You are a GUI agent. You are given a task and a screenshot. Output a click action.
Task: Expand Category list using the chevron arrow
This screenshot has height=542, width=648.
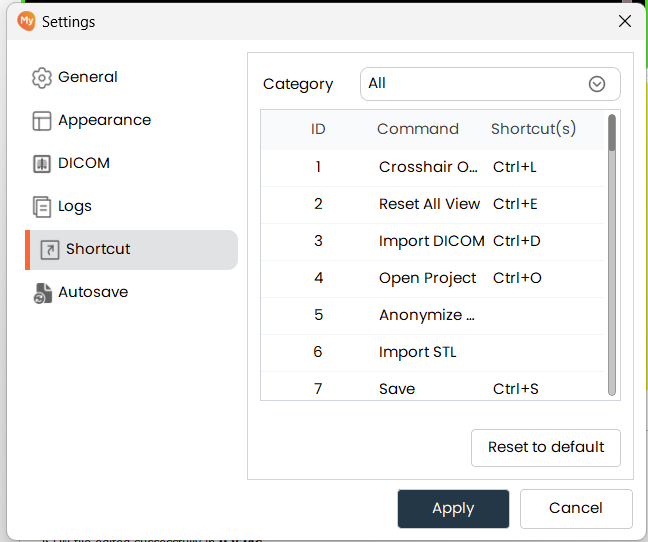(597, 84)
